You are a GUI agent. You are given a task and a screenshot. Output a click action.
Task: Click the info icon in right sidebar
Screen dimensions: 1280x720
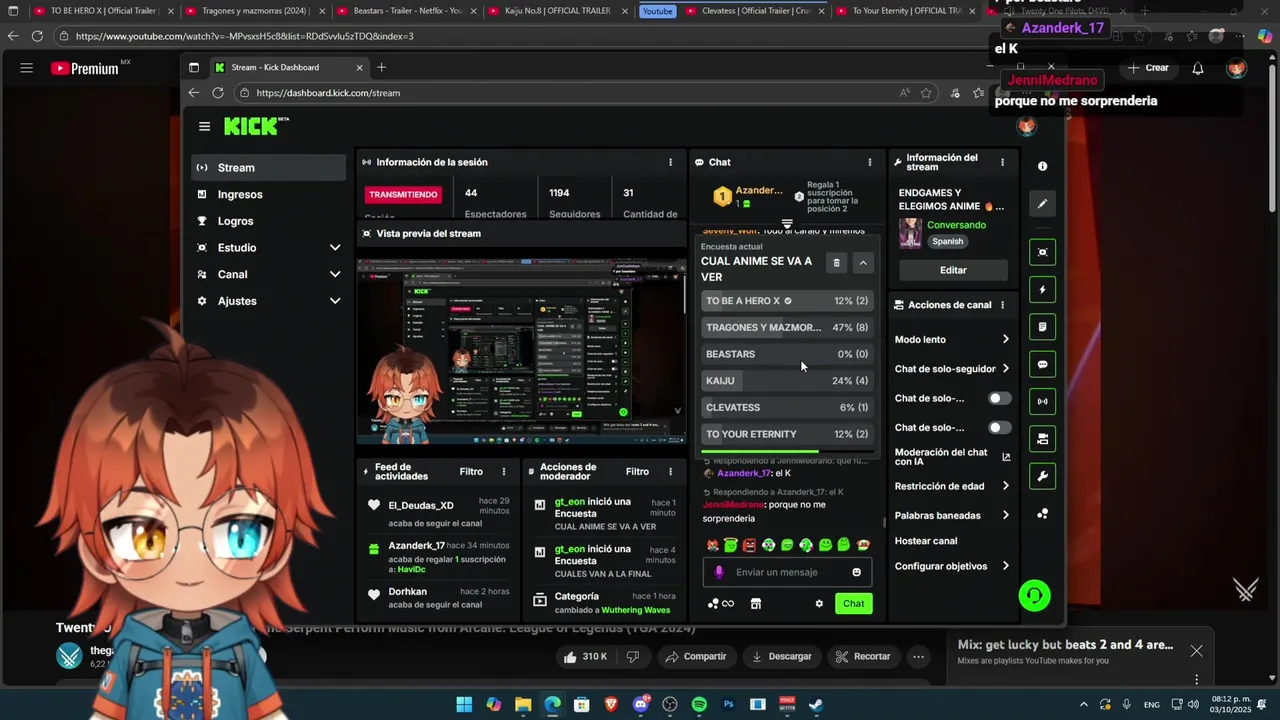click(1042, 166)
